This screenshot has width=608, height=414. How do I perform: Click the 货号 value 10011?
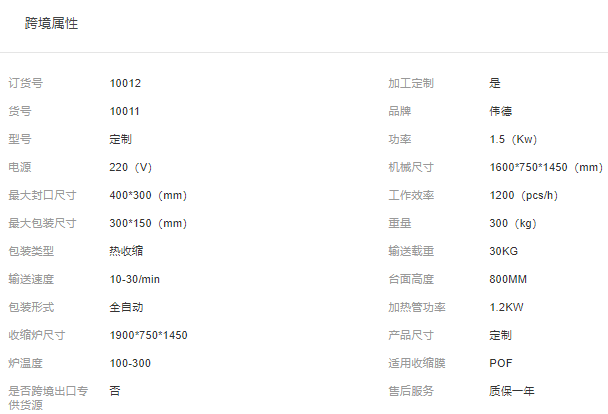125,111
